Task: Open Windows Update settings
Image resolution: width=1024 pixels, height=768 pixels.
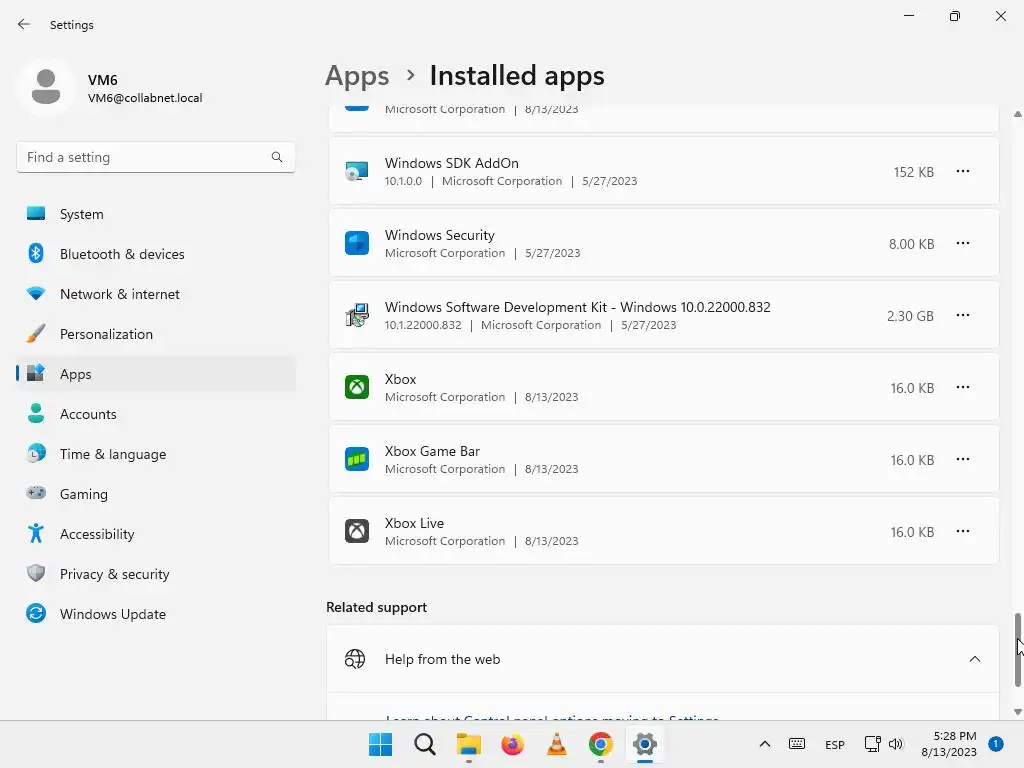Action: (156, 614)
